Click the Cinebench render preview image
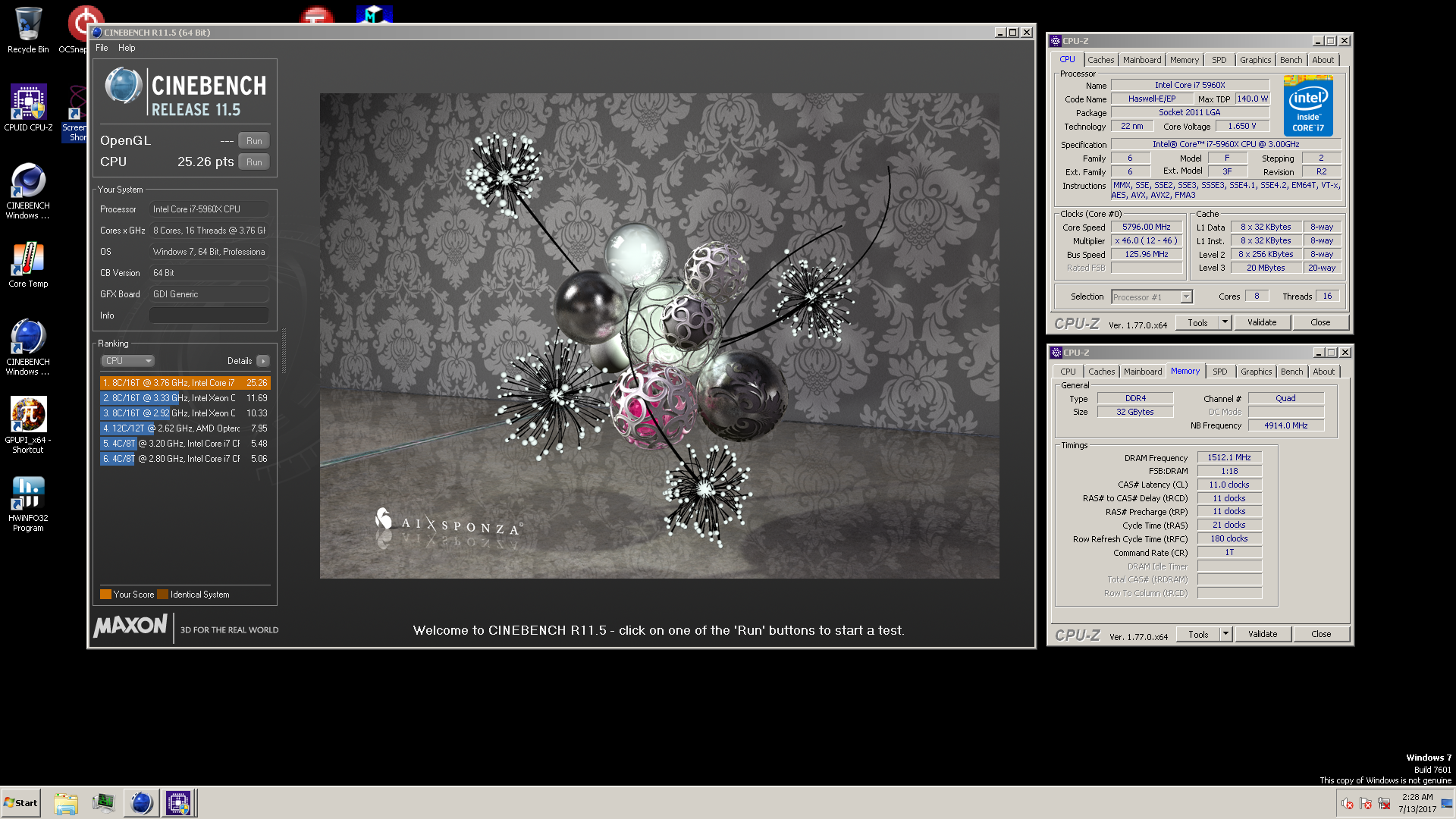Viewport: 1456px width, 819px height. pos(659,336)
